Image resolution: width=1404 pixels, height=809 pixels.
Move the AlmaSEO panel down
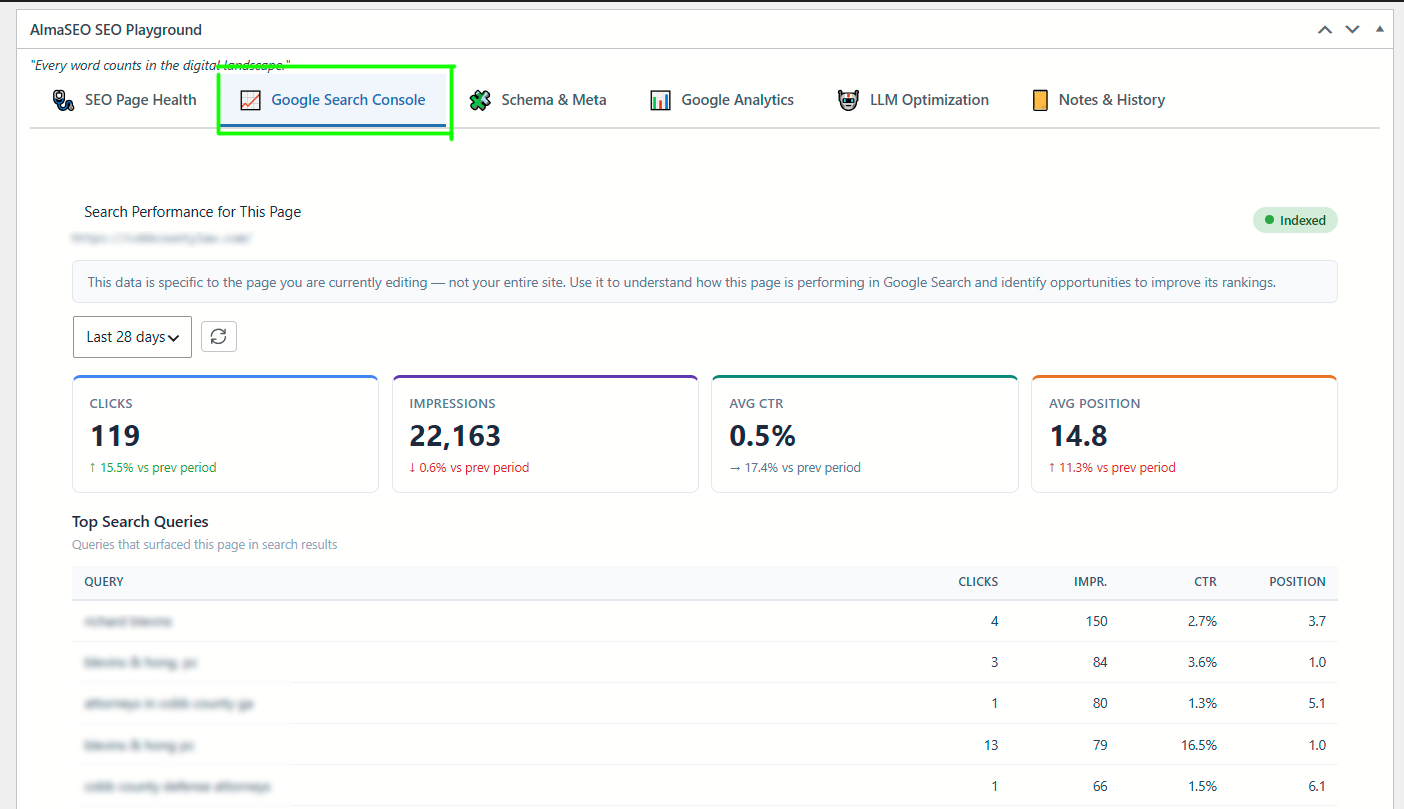point(1353,30)
